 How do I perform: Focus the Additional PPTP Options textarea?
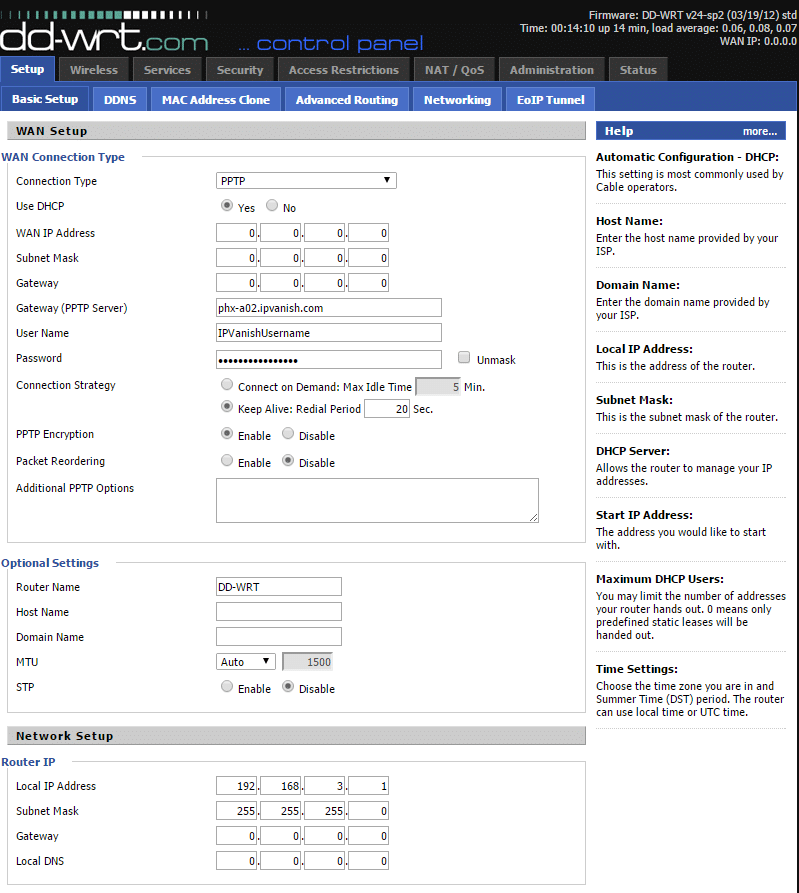376,500
